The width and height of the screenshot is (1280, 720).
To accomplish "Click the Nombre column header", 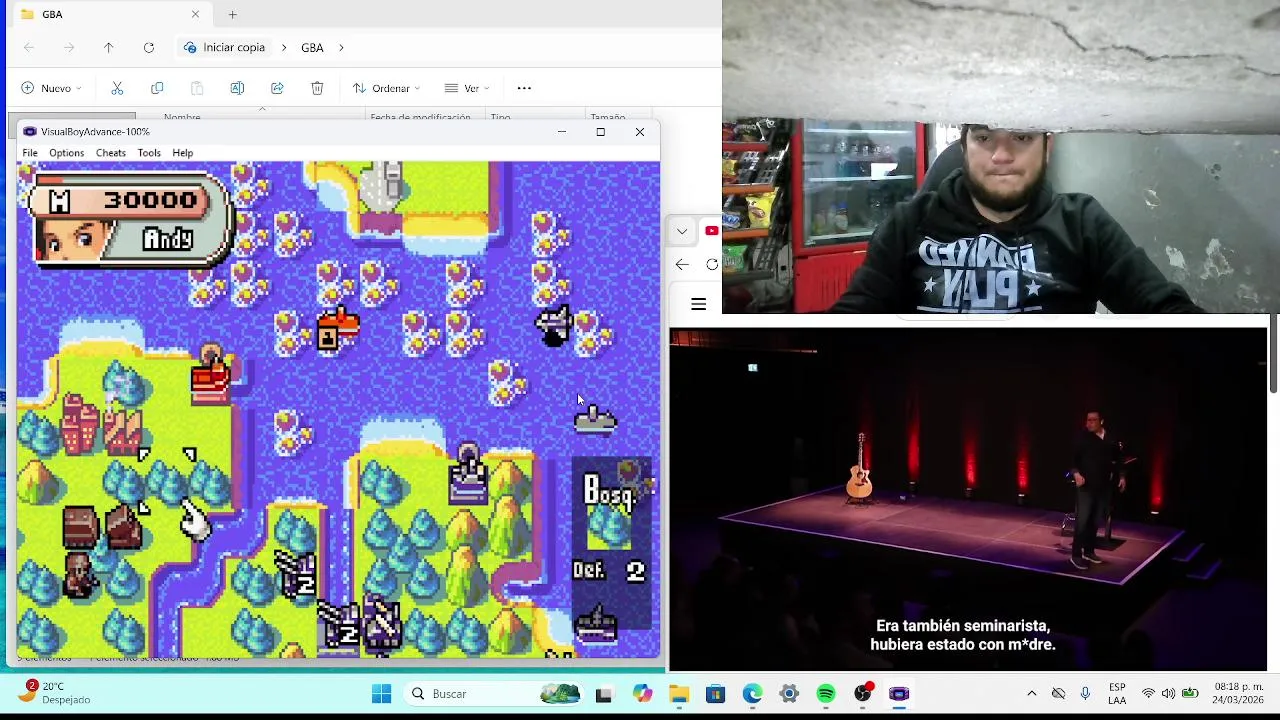I will tap(182, 117).
